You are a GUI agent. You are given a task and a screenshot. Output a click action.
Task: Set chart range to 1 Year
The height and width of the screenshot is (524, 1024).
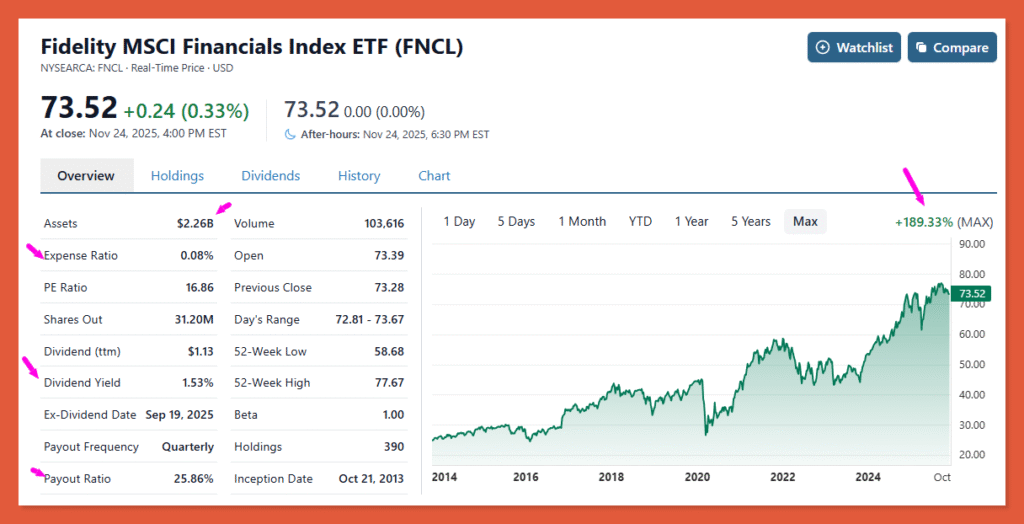[691, 221]
